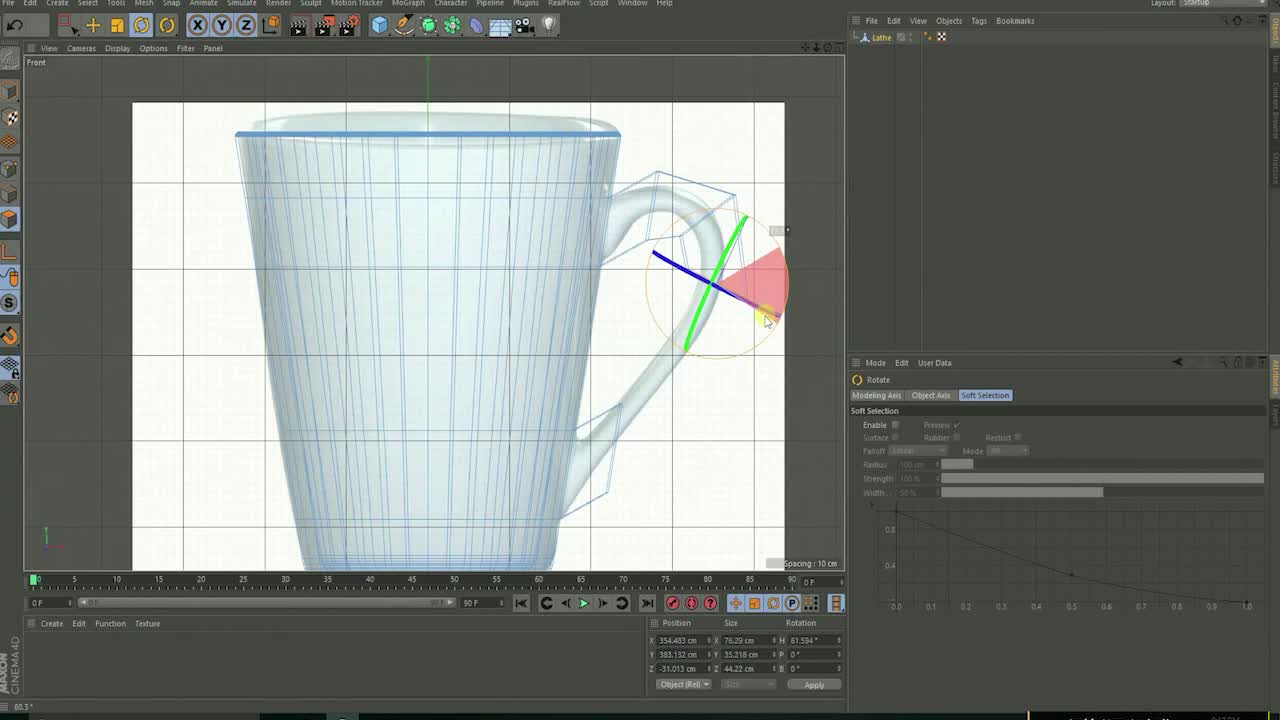Toggle the Autokeying red button
The width and height of the screenshot is (1280, 720).
coord(691,603)
